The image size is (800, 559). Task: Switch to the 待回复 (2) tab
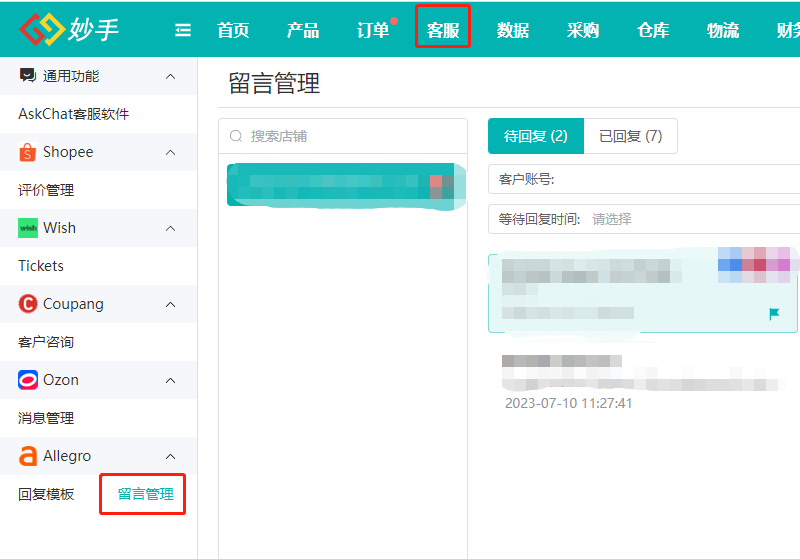click(x=536, y=136)
